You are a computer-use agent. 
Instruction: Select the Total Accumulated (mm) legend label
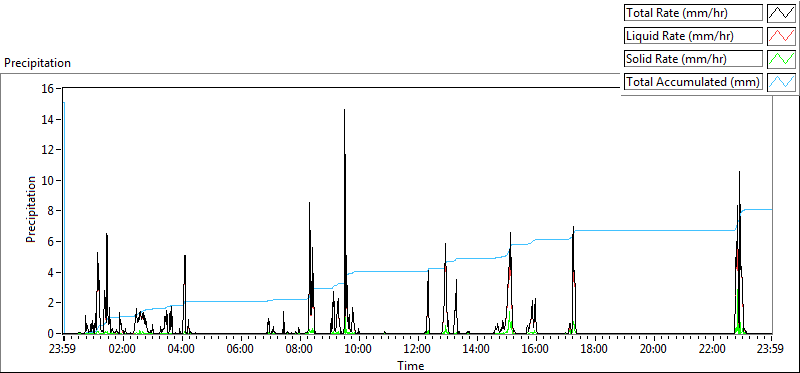[693, 82]
